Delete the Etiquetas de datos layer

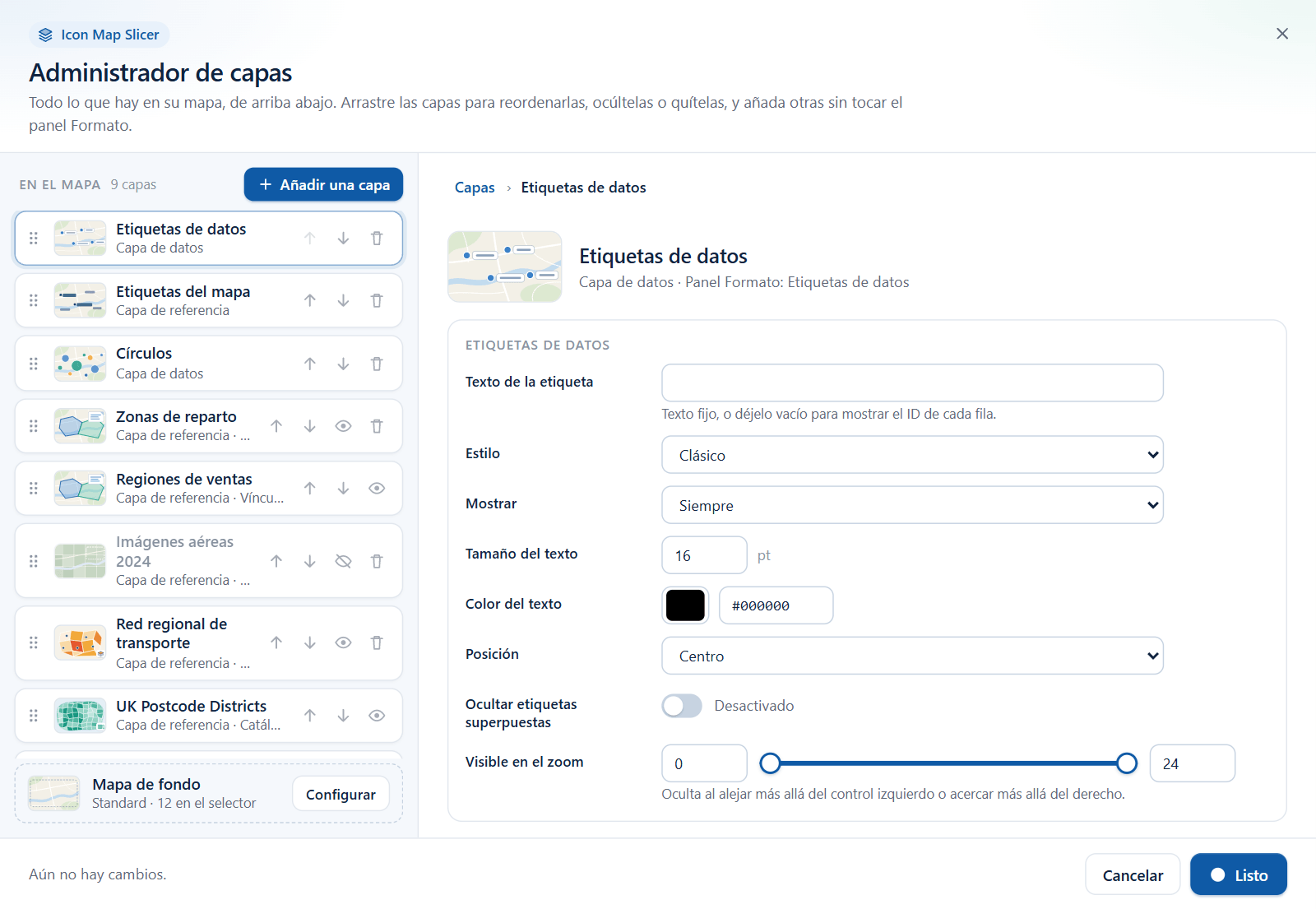(x=377, y=239)
